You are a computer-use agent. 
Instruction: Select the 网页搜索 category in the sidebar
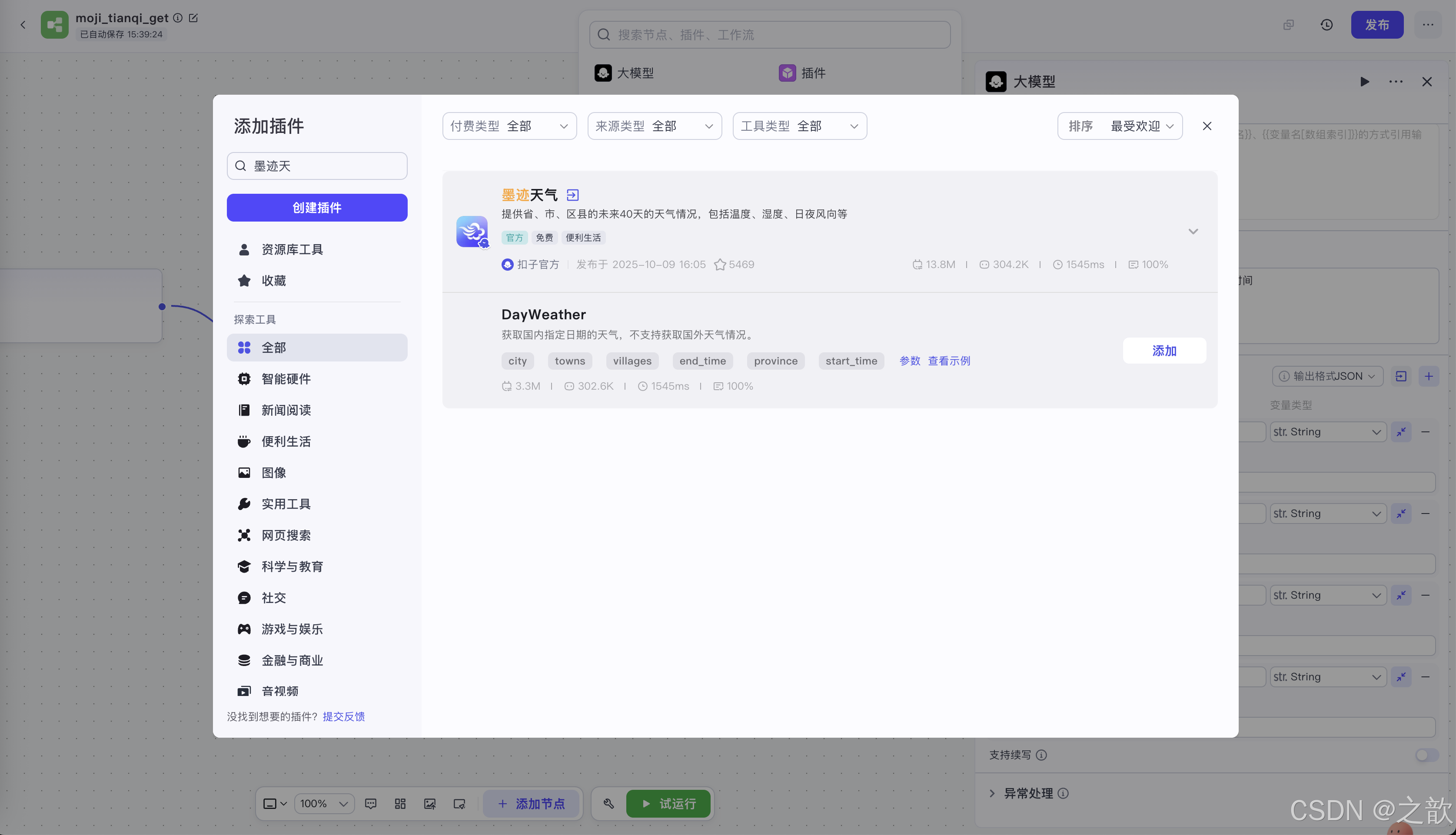pyautogui.click(x=287, y=535)
